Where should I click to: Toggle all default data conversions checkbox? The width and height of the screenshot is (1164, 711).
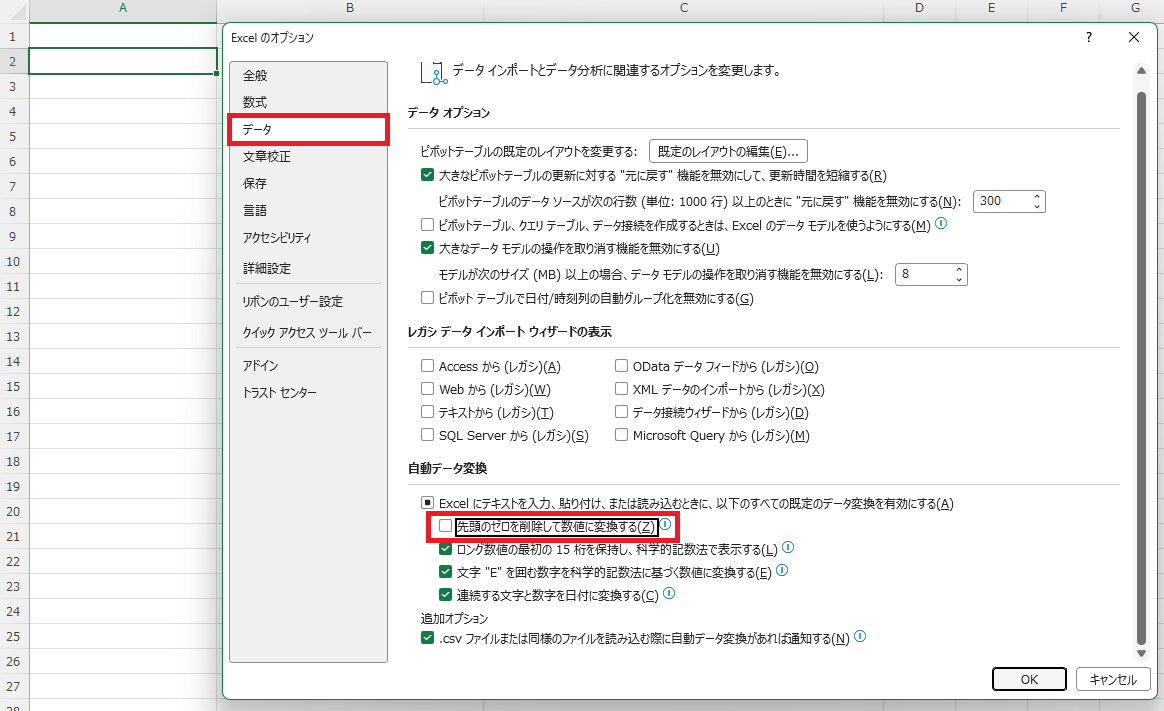(x=428, y=503)
